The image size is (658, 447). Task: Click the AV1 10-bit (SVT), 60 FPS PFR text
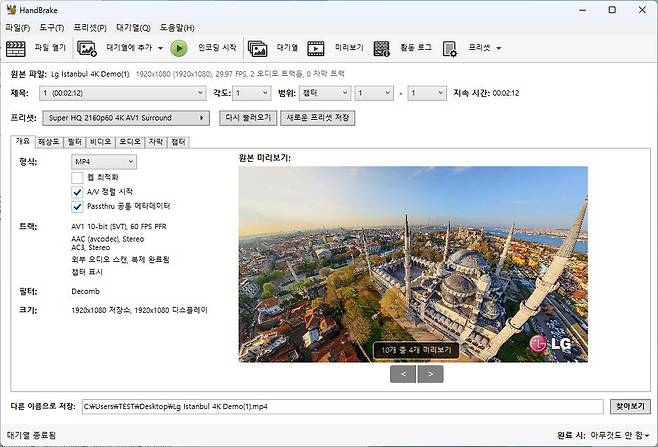[119, 227]
